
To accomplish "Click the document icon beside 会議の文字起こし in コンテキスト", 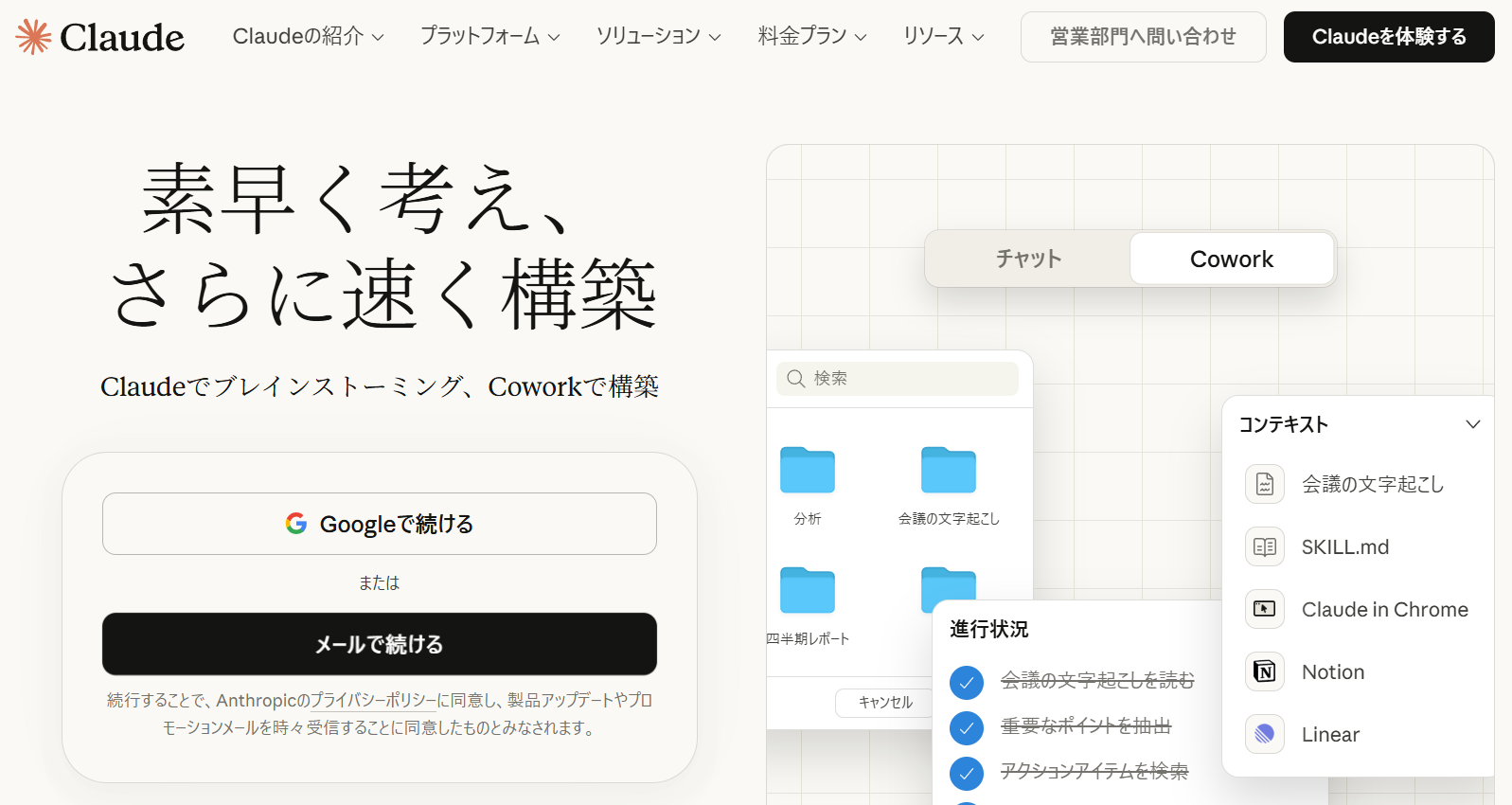I will (1265, 484).
